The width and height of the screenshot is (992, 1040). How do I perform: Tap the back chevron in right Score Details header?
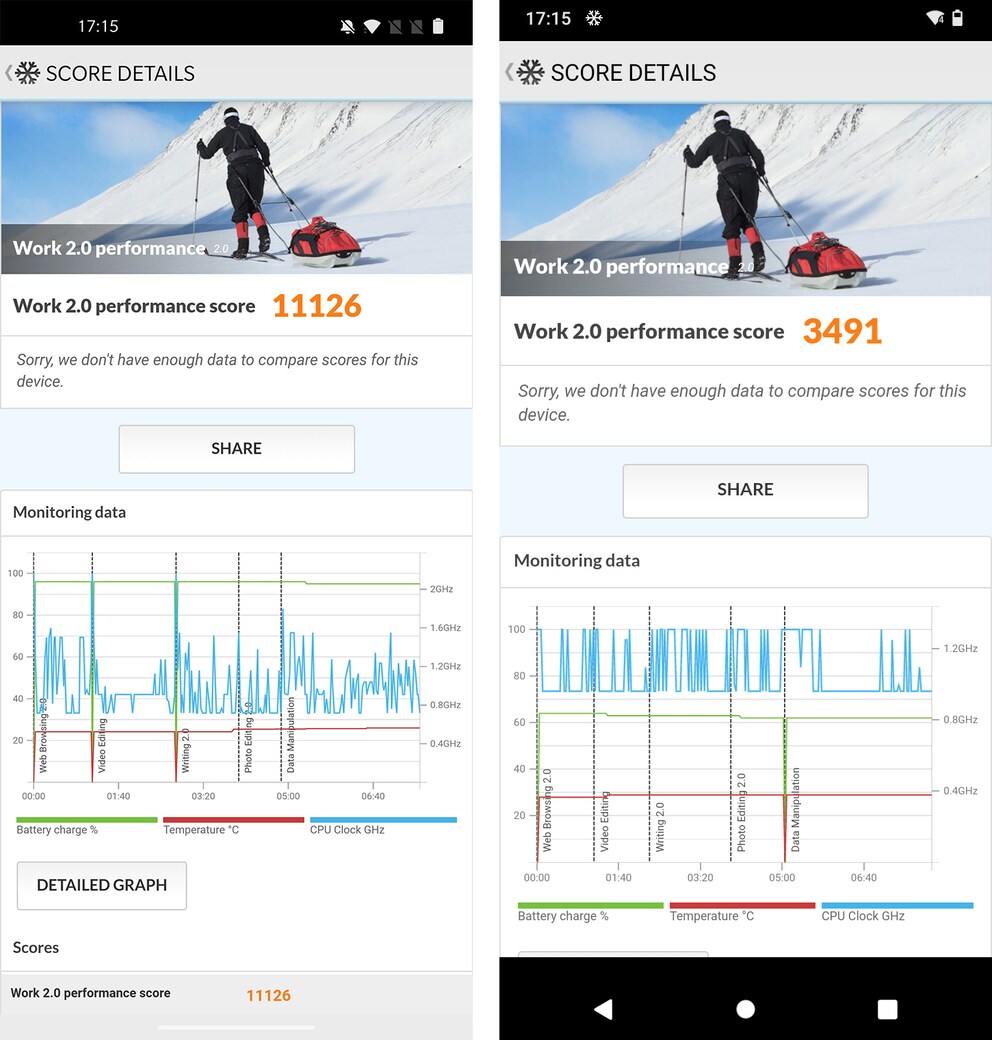(509, 72)
